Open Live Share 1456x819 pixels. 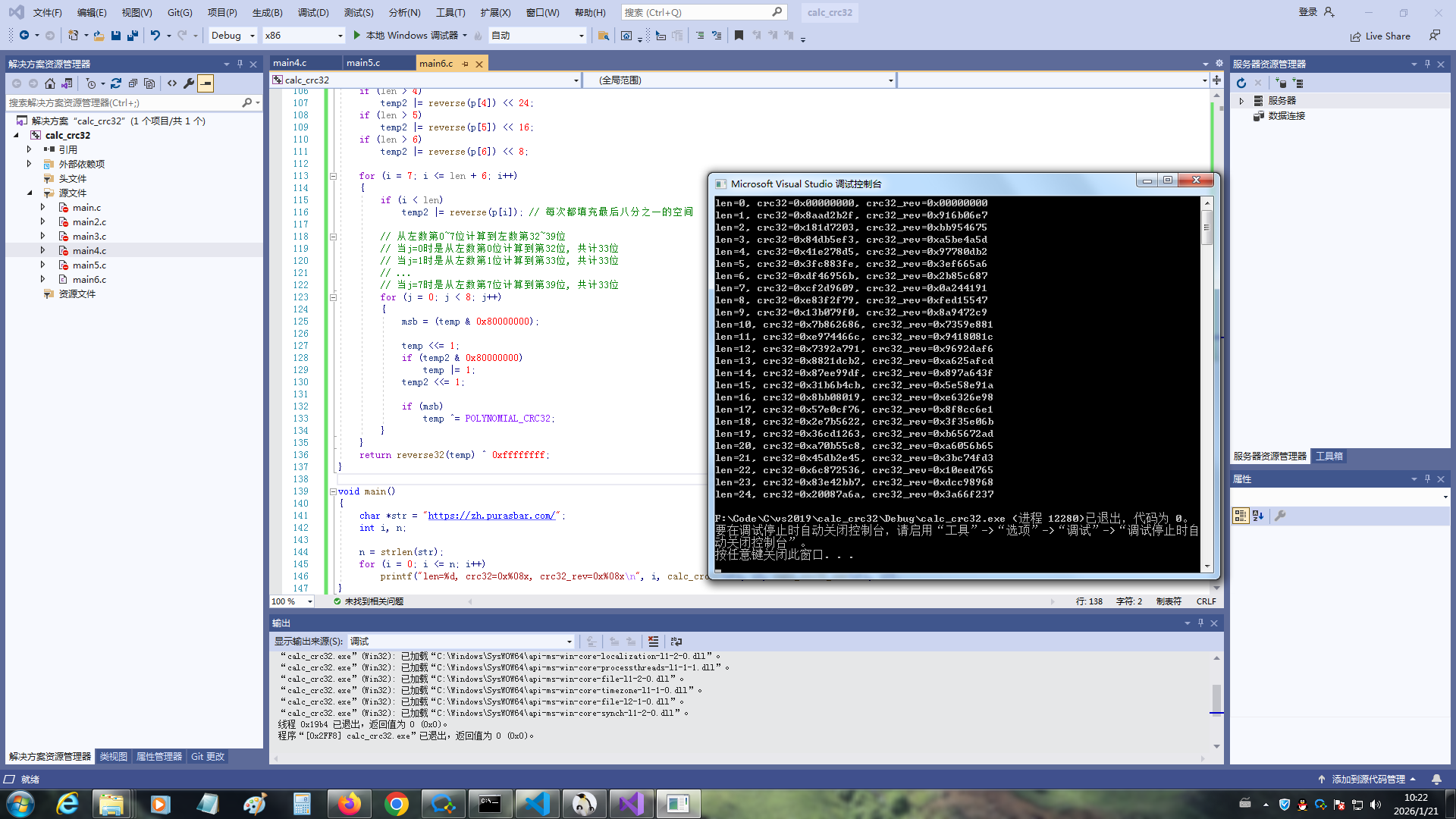[x=1380, y=36]
